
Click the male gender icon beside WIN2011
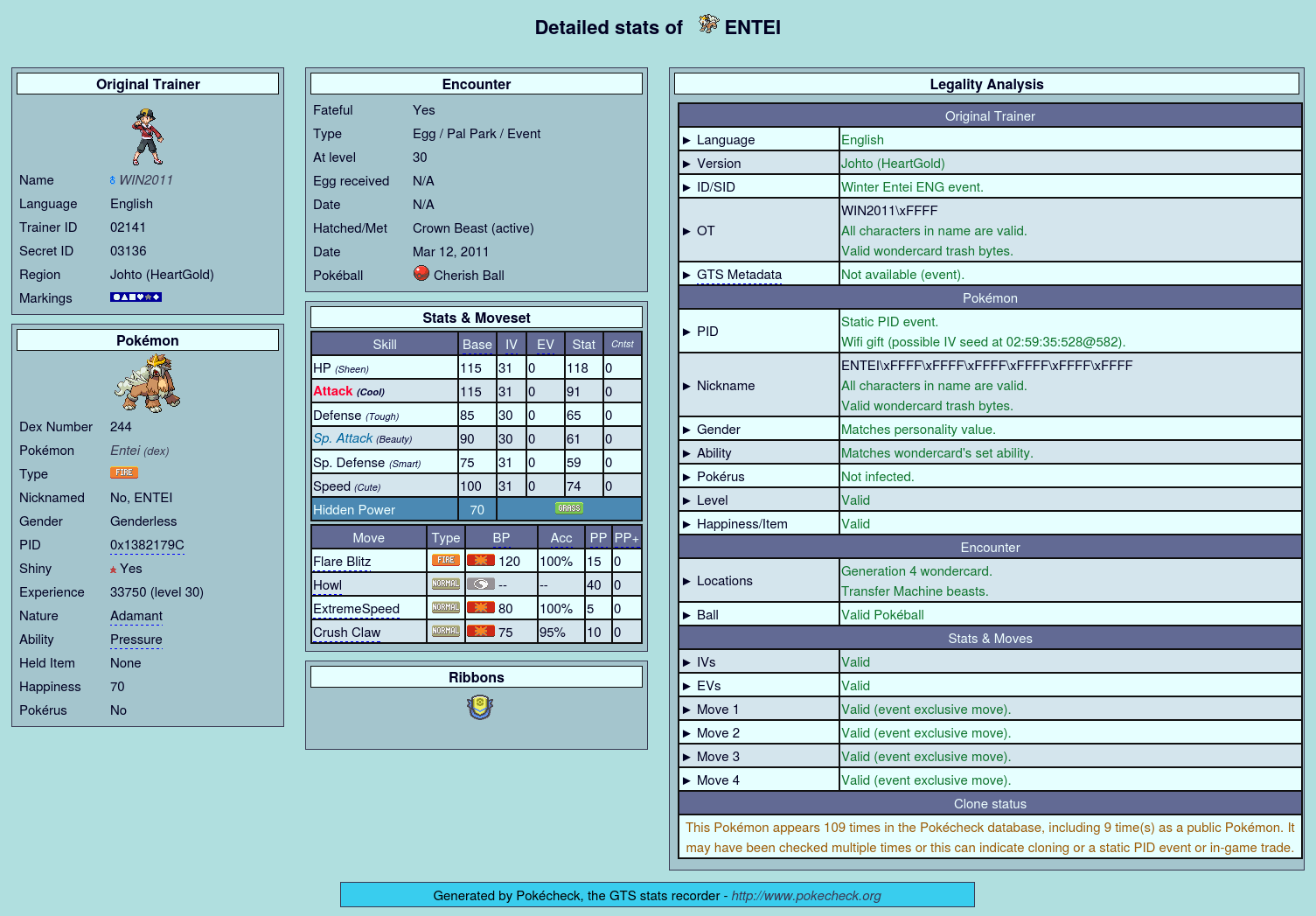[x=113, y=180]
